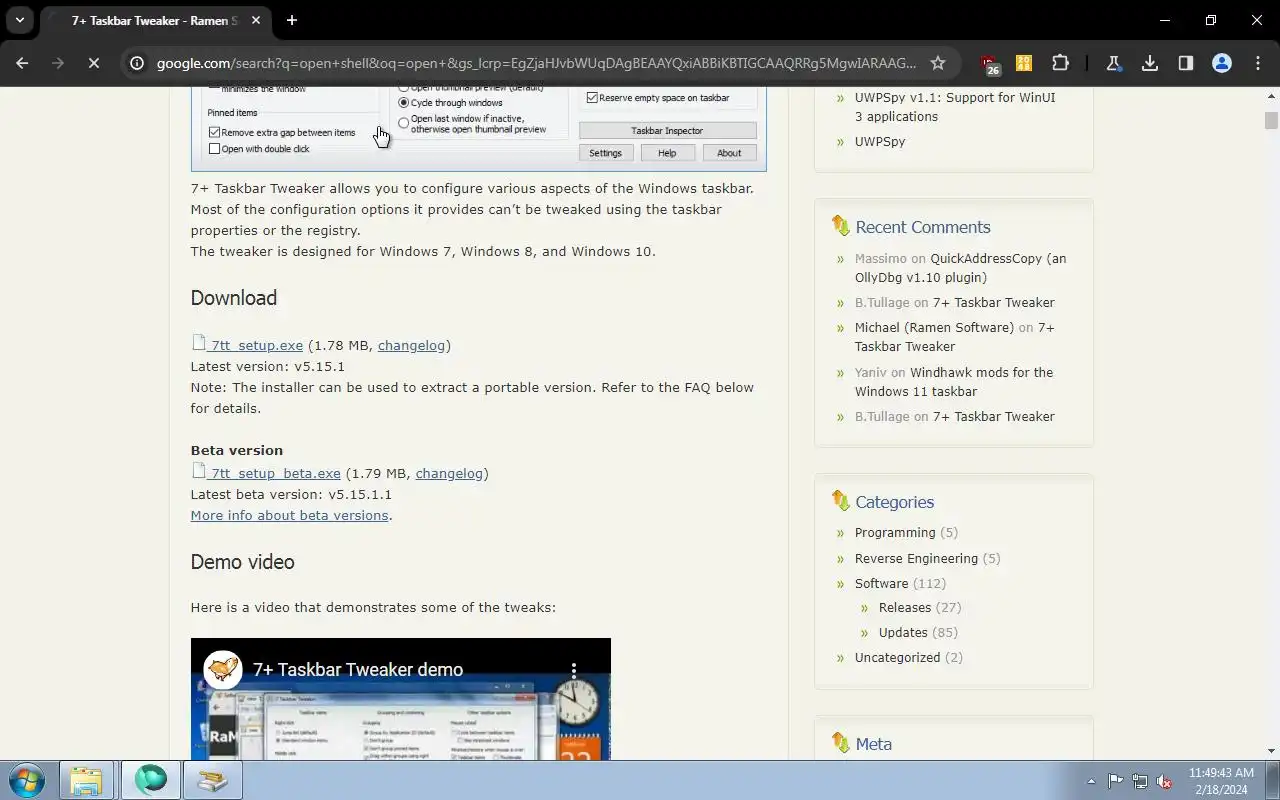The width and height of the screenshot is (1280, 800).
Task: Show the Downloads tray
Action: click(1149, 63)
